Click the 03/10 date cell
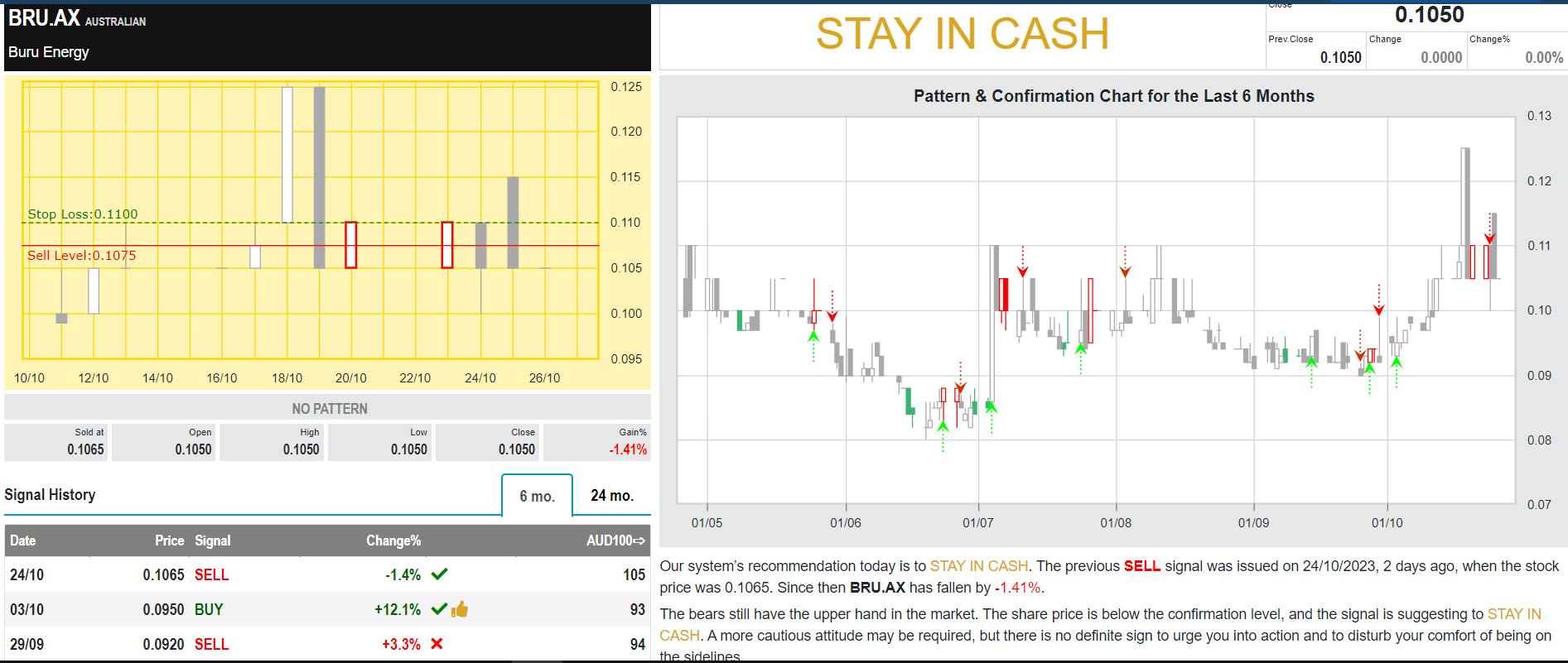Screen dimensions: 1568x663 [x=27, y=609]
